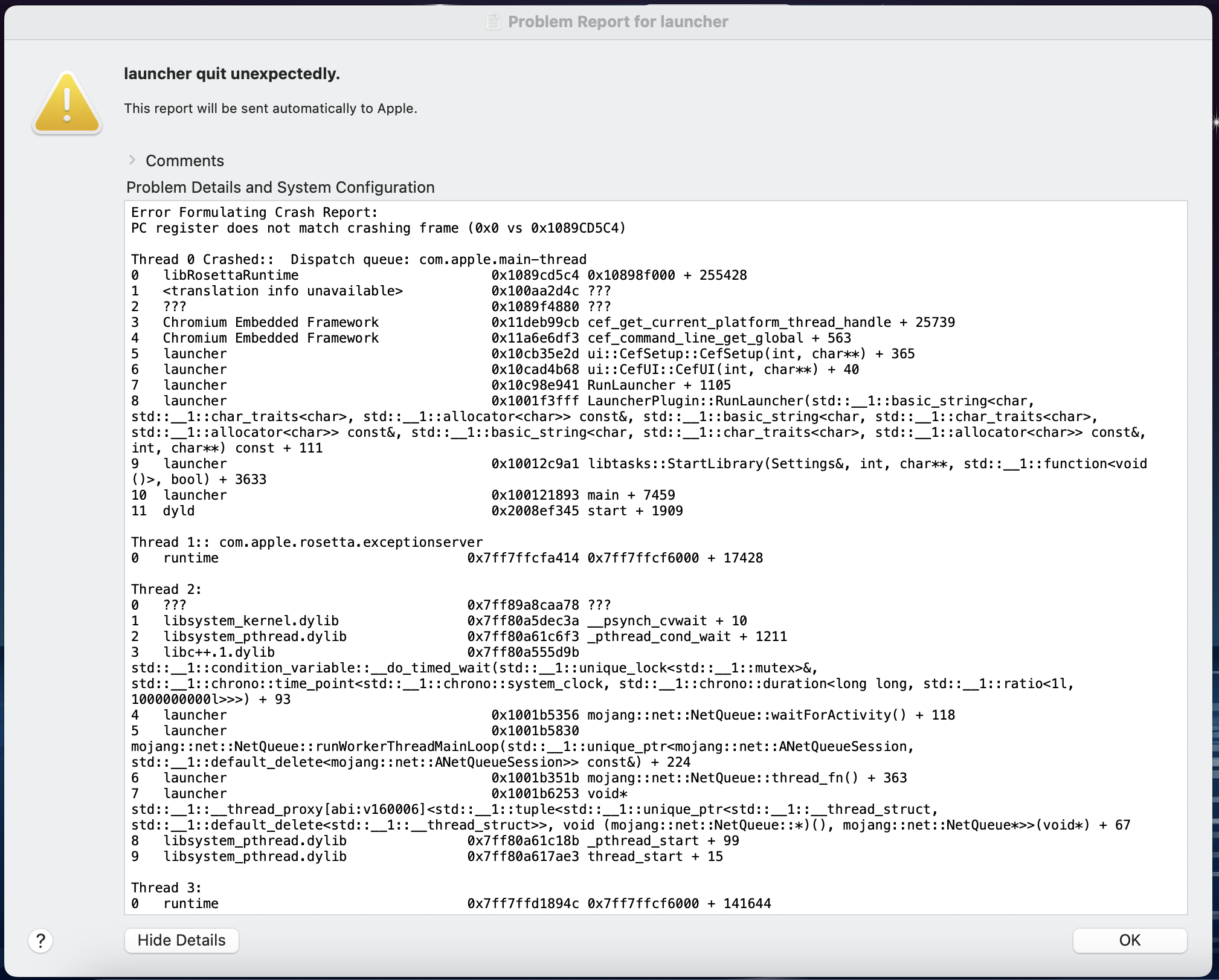Confirm with the OK button
The image size is (1219, 980).
(1129, 940)
